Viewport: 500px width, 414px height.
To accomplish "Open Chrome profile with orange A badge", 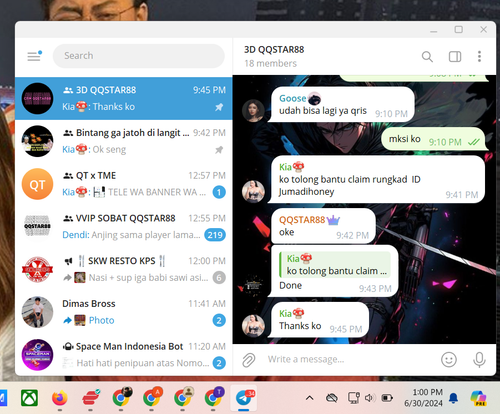I will coord(152,397).
